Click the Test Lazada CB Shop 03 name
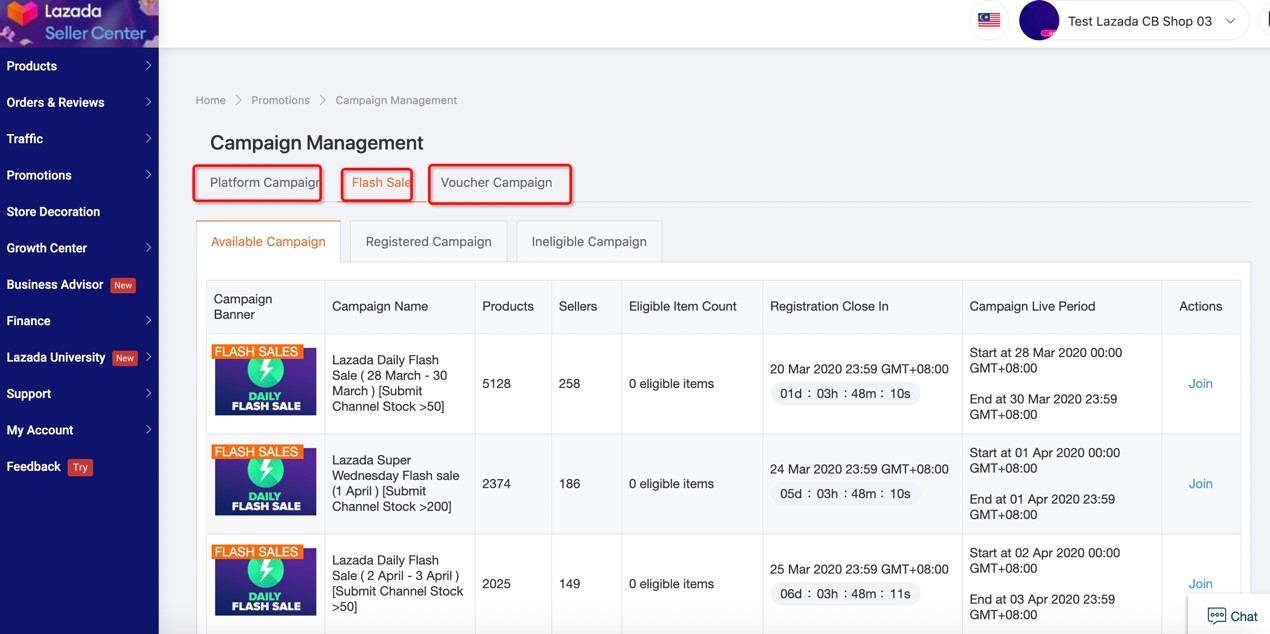The height and width of the screenshot is (634, 1270). [1140, 21]
